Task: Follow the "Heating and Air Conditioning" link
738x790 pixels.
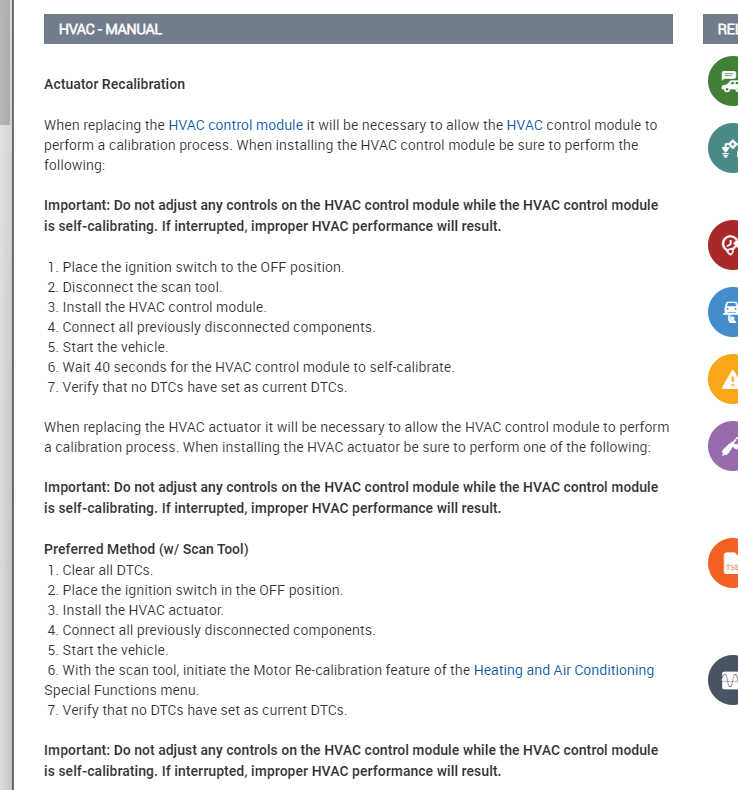Action: click(x=564, y=670)
